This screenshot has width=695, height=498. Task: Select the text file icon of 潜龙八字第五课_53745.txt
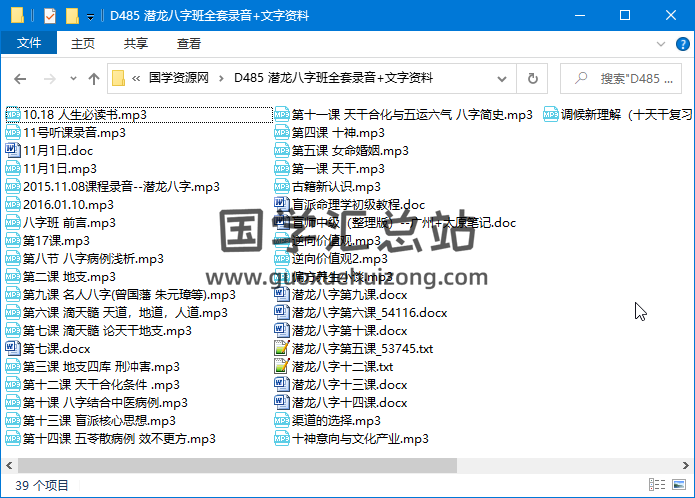click(x=282, y=348)
